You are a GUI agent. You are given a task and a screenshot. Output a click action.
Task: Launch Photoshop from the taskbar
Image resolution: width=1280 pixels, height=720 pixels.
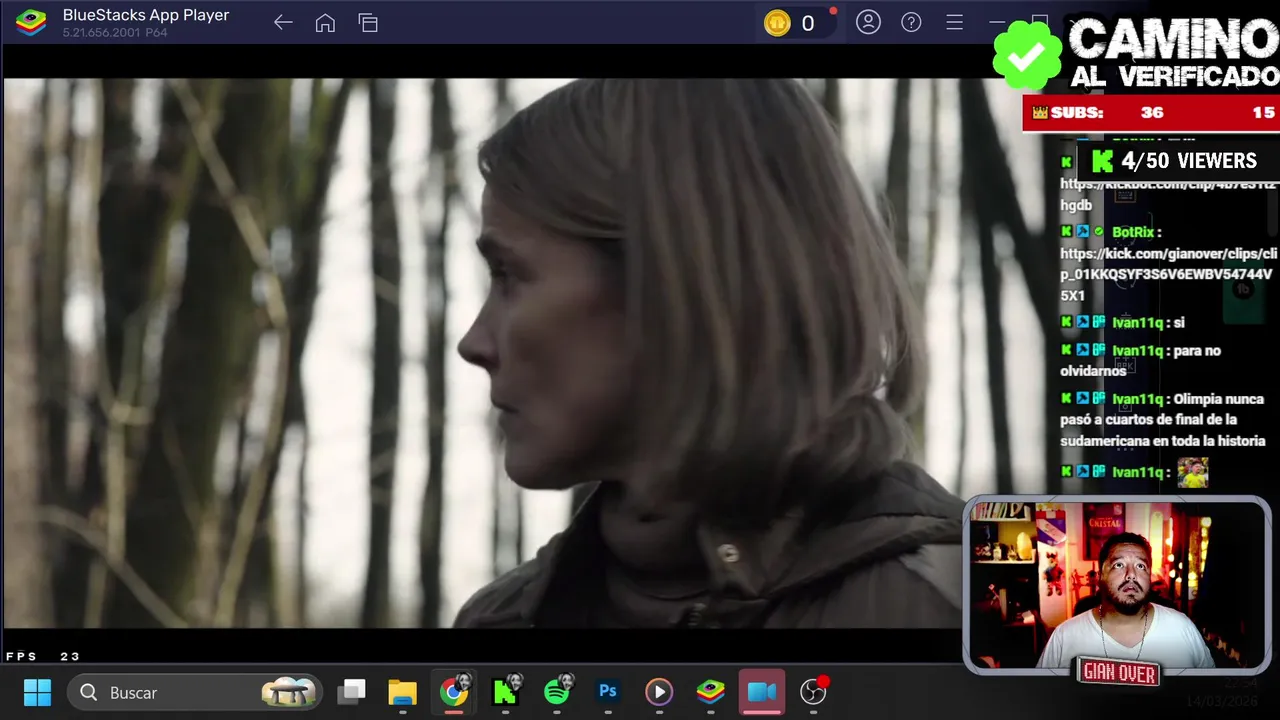tap(608, 692)
